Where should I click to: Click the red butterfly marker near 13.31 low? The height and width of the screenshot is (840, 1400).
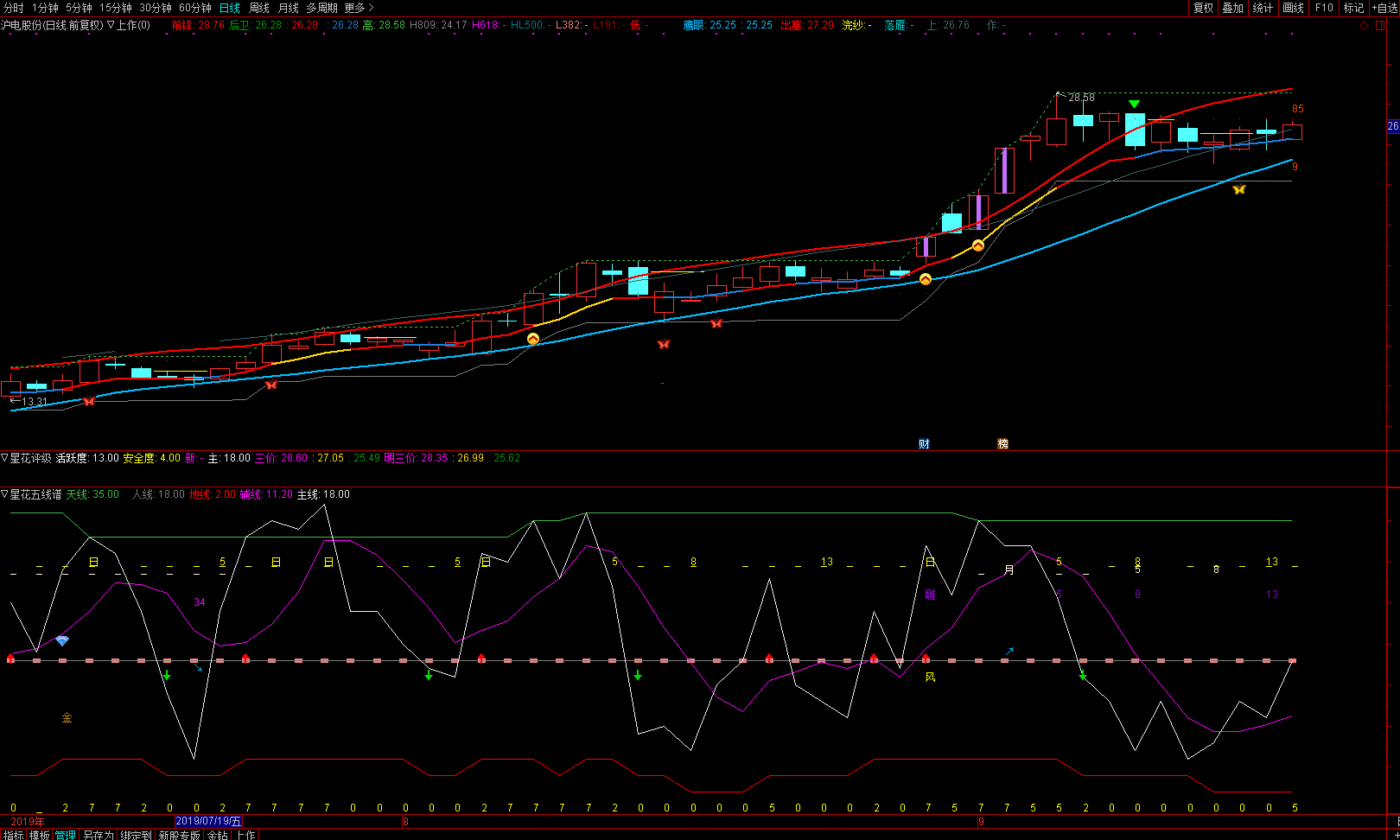[88, 401]
